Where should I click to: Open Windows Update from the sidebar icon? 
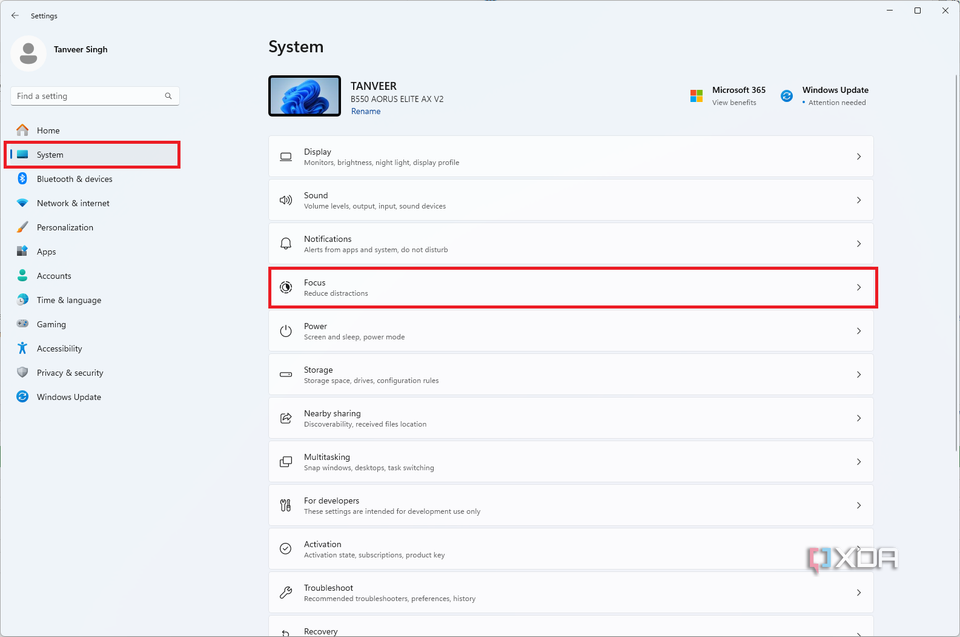point(22,397)
